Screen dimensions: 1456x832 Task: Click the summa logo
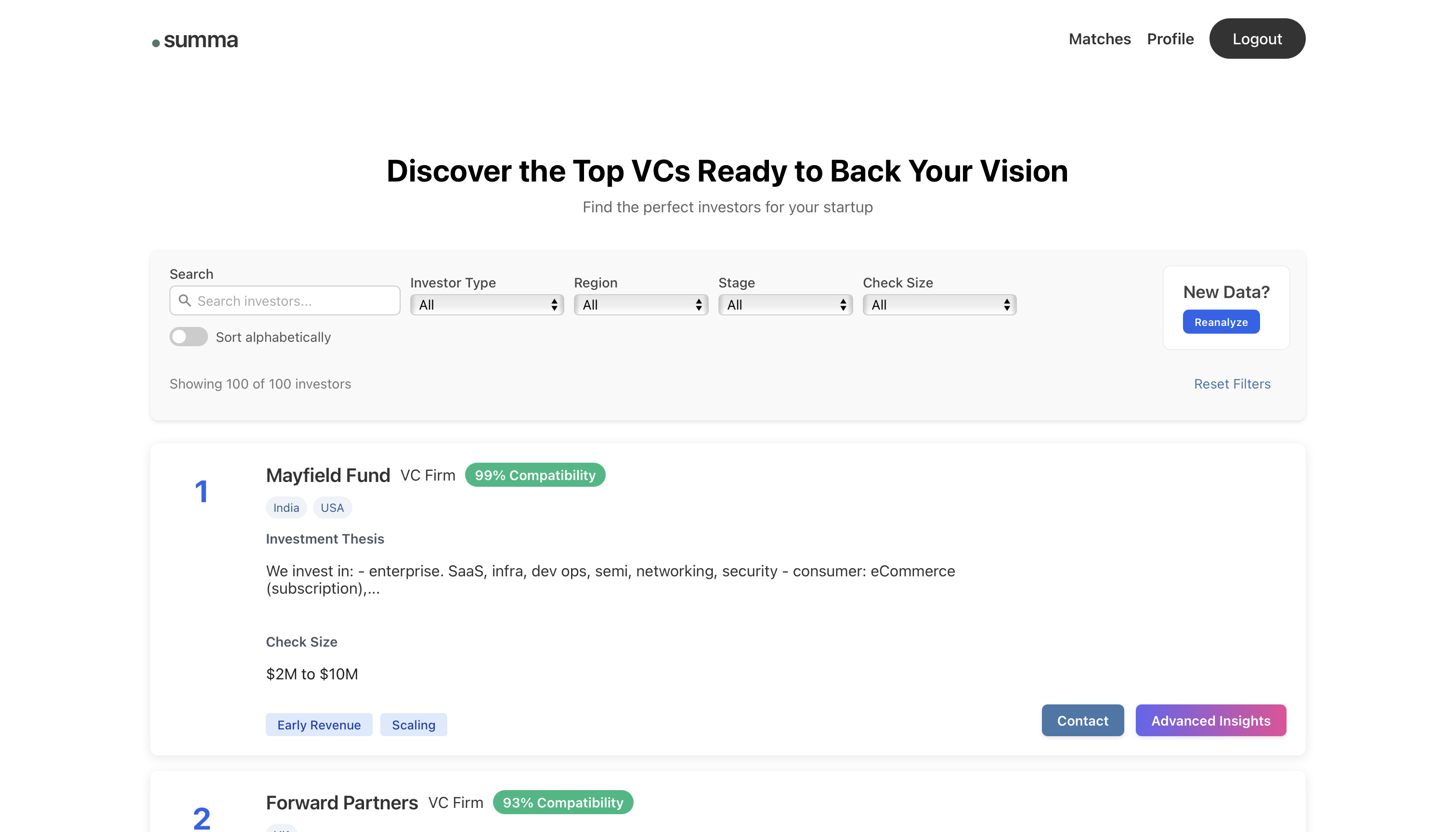click(195, 40)
